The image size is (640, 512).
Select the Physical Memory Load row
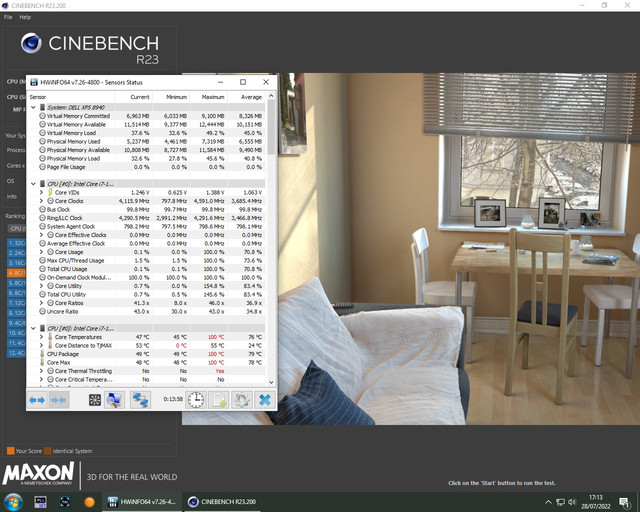(146, 158)
